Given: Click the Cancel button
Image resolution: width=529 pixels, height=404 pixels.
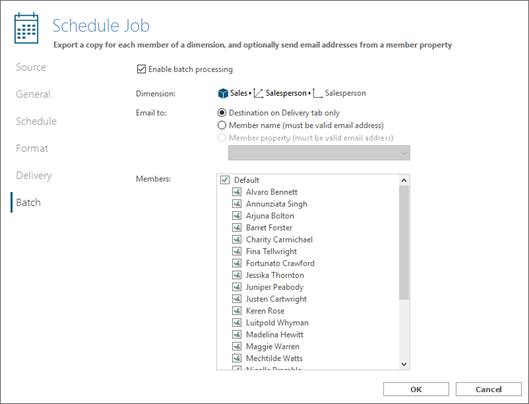Looking at the screenshot, I should click(x=489, y=389).
